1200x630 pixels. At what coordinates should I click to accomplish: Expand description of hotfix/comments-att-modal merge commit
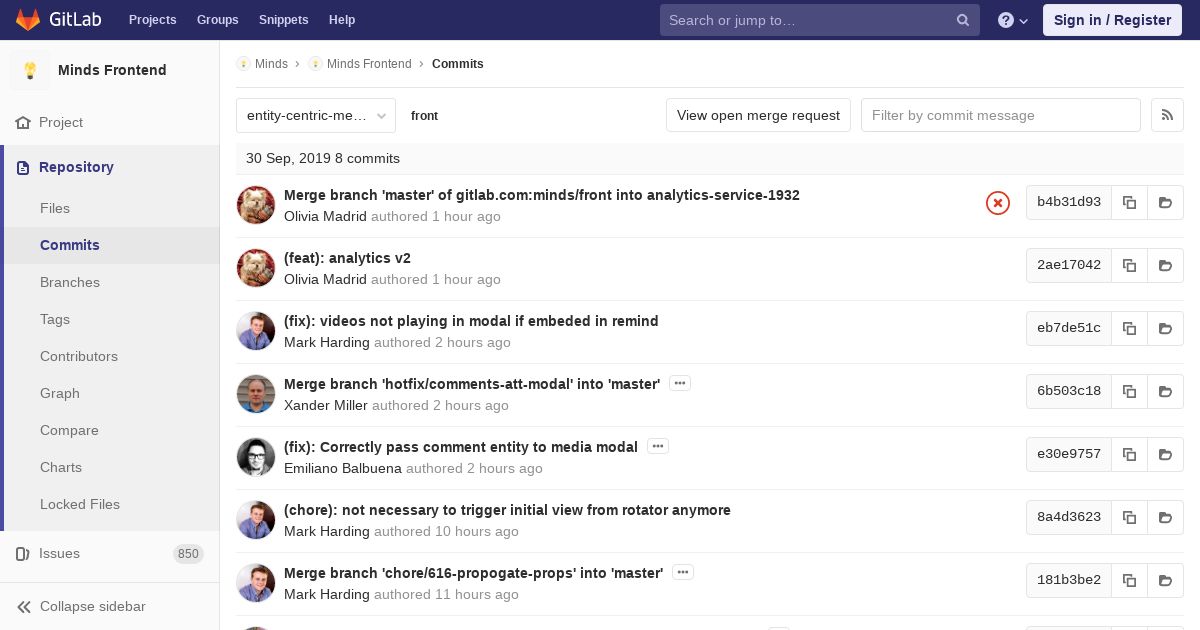pyautogui.click(x=680, y=383)
